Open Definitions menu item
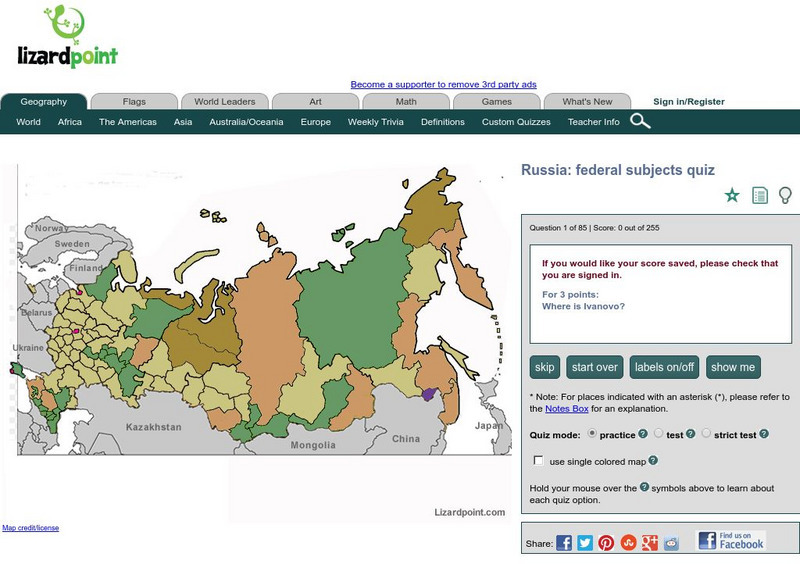 443,122
